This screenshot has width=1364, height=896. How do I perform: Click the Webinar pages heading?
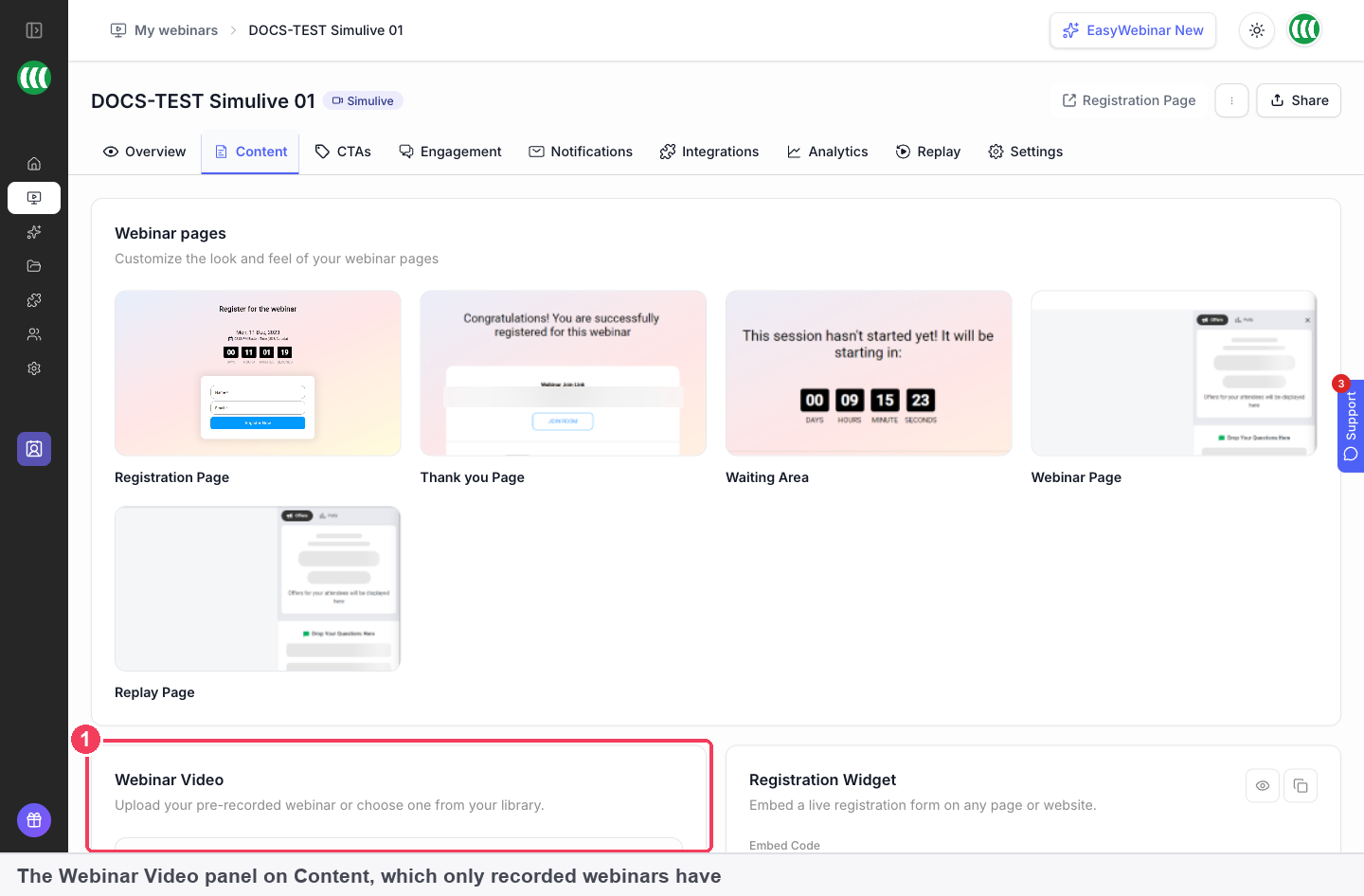pyautogui.click(x=170, y=233)
